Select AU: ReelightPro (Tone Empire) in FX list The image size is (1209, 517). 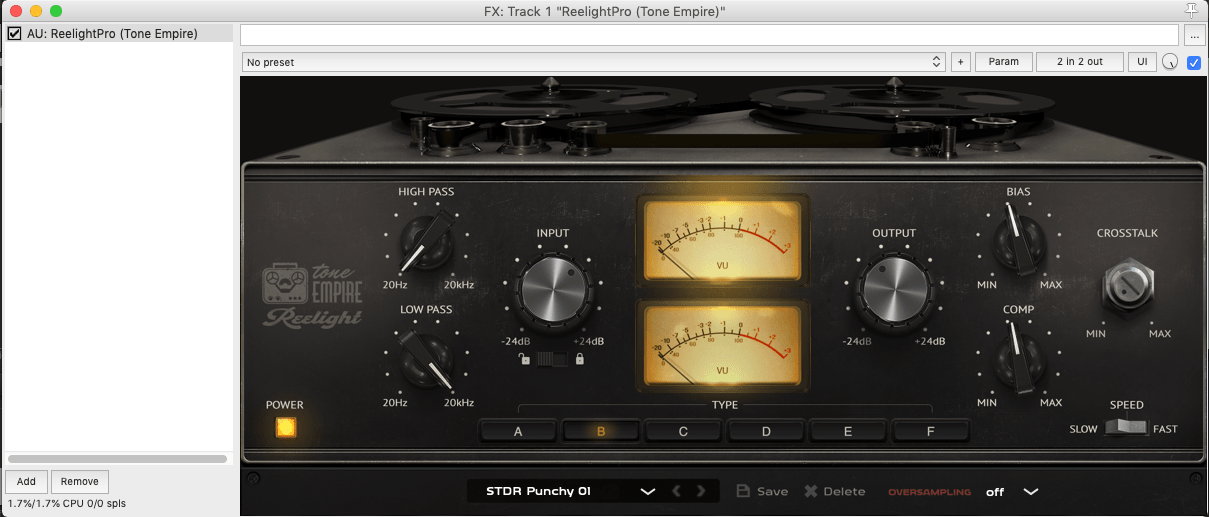coord(112,33)
